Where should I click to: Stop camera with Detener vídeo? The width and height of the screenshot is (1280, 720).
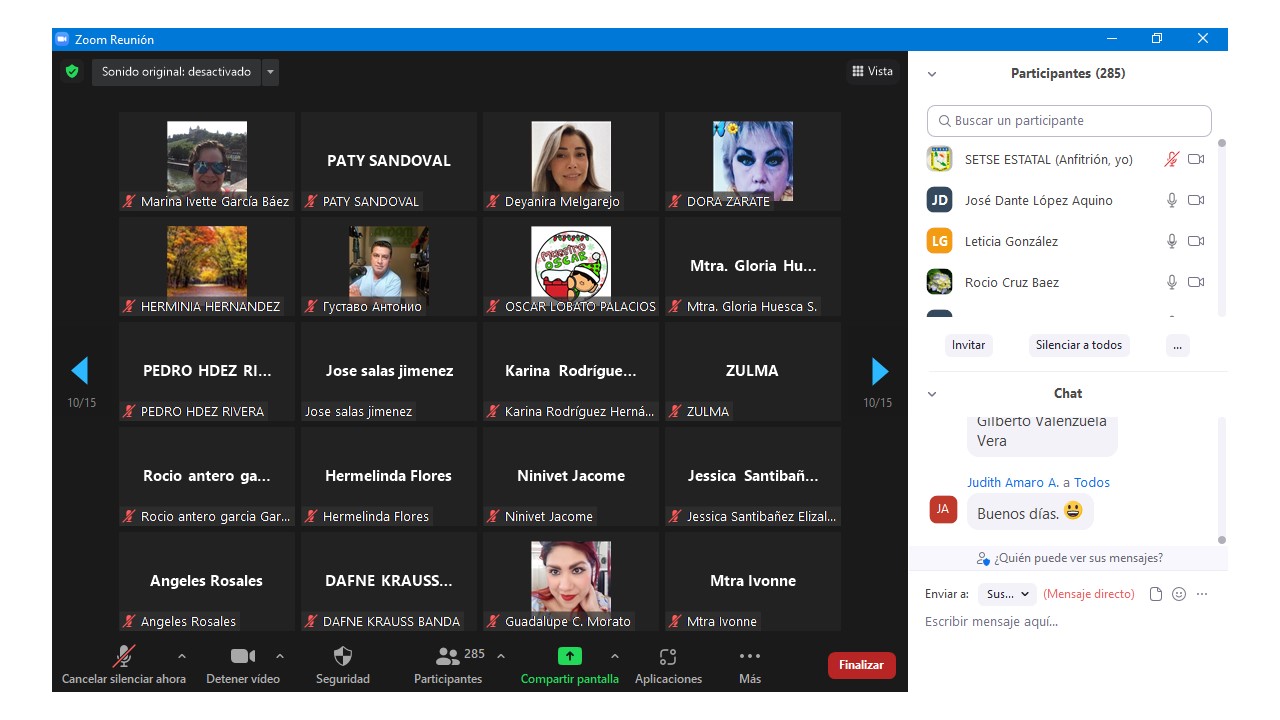click(x=243, y=656)
